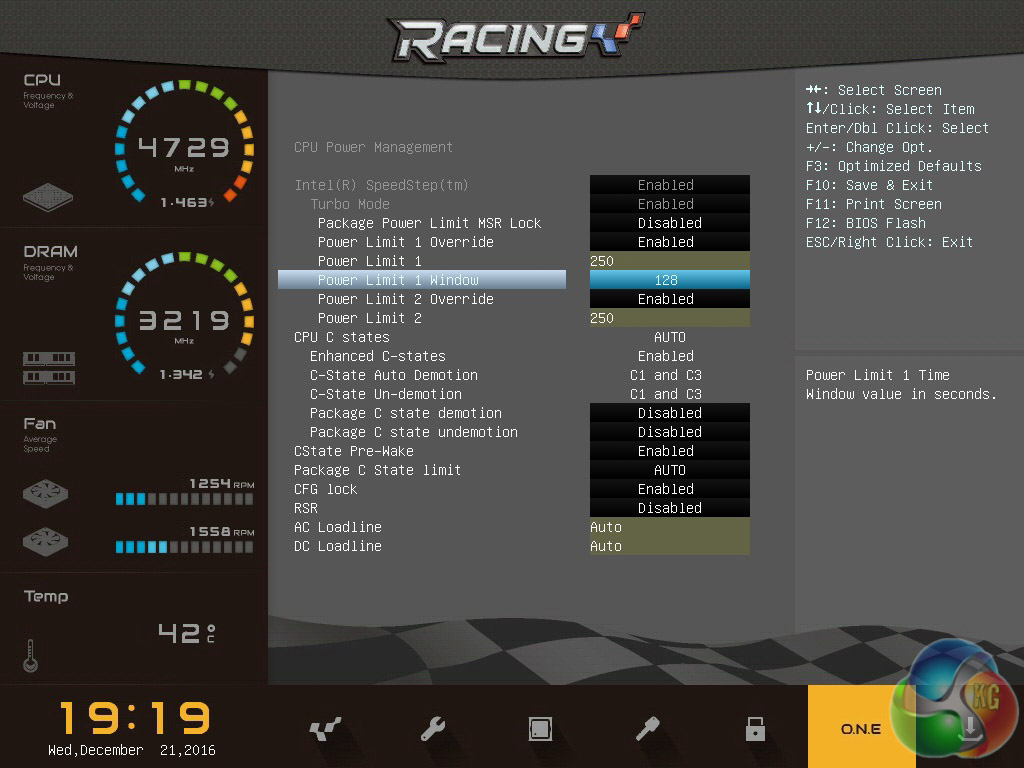The height and width of the screenshot is (768, 1024).
Task: Edit DC Loadline Auto field
Action: pyautogui.click(x=669, y=545)
